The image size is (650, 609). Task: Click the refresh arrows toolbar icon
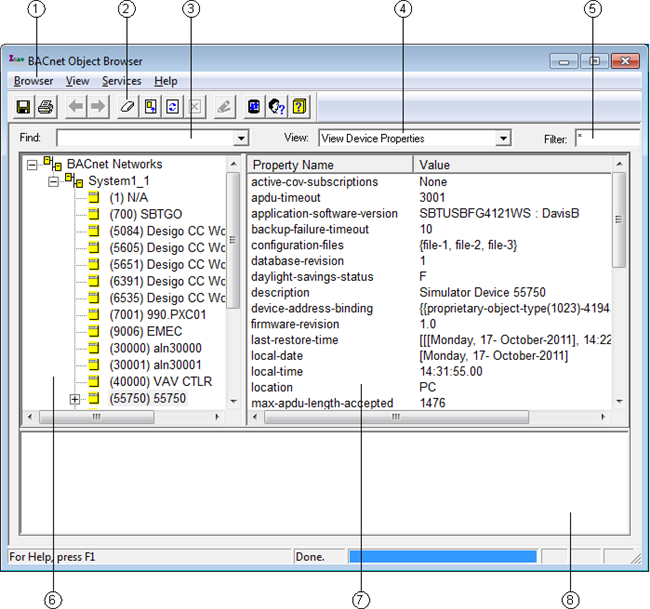click(x=172, y=106)
